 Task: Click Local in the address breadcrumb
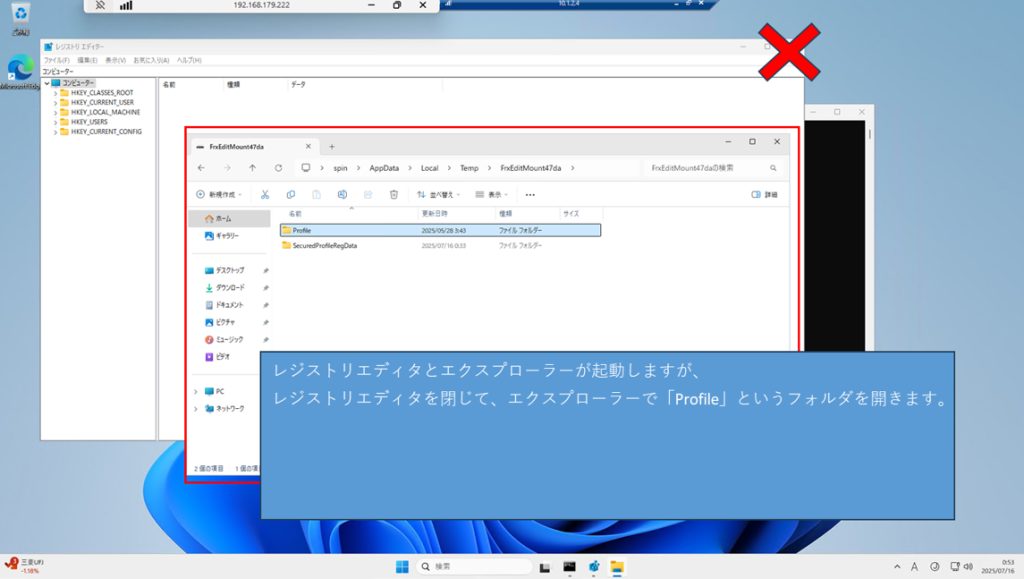[429, 168]
